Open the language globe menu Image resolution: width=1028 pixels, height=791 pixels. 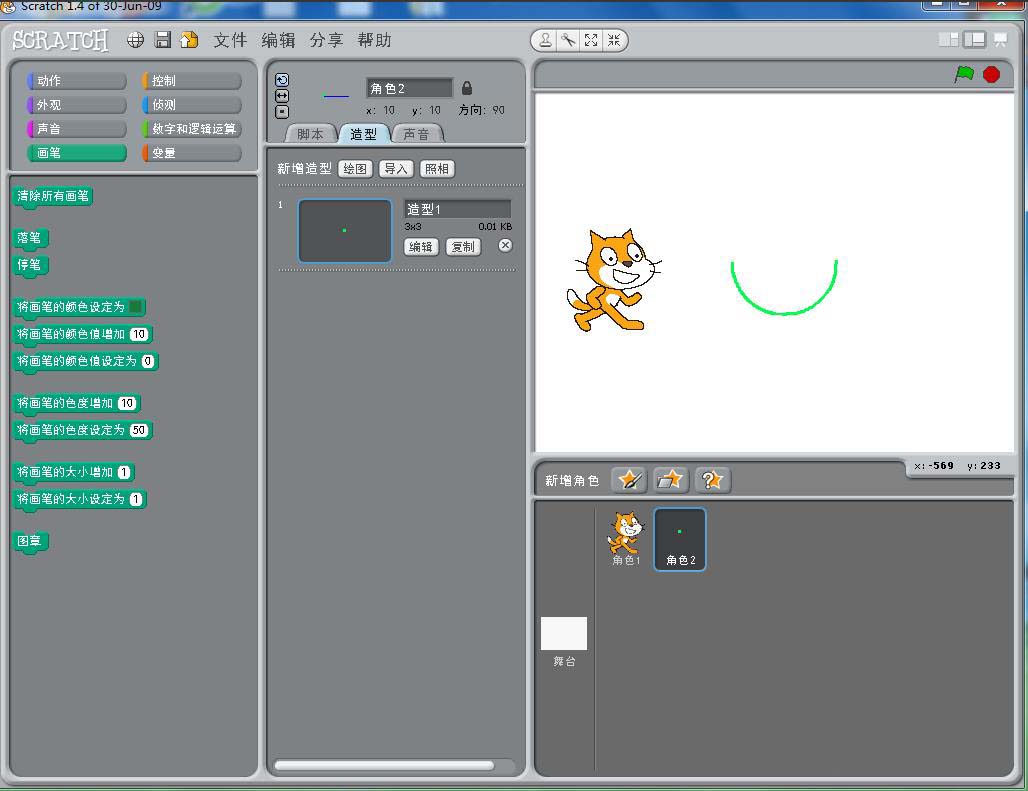point(135,40)
